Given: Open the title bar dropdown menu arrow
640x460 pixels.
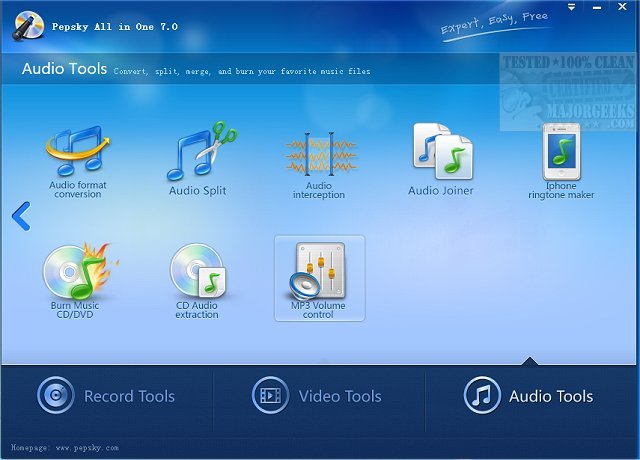Looking at the screenshot, I should coord(571,7).
